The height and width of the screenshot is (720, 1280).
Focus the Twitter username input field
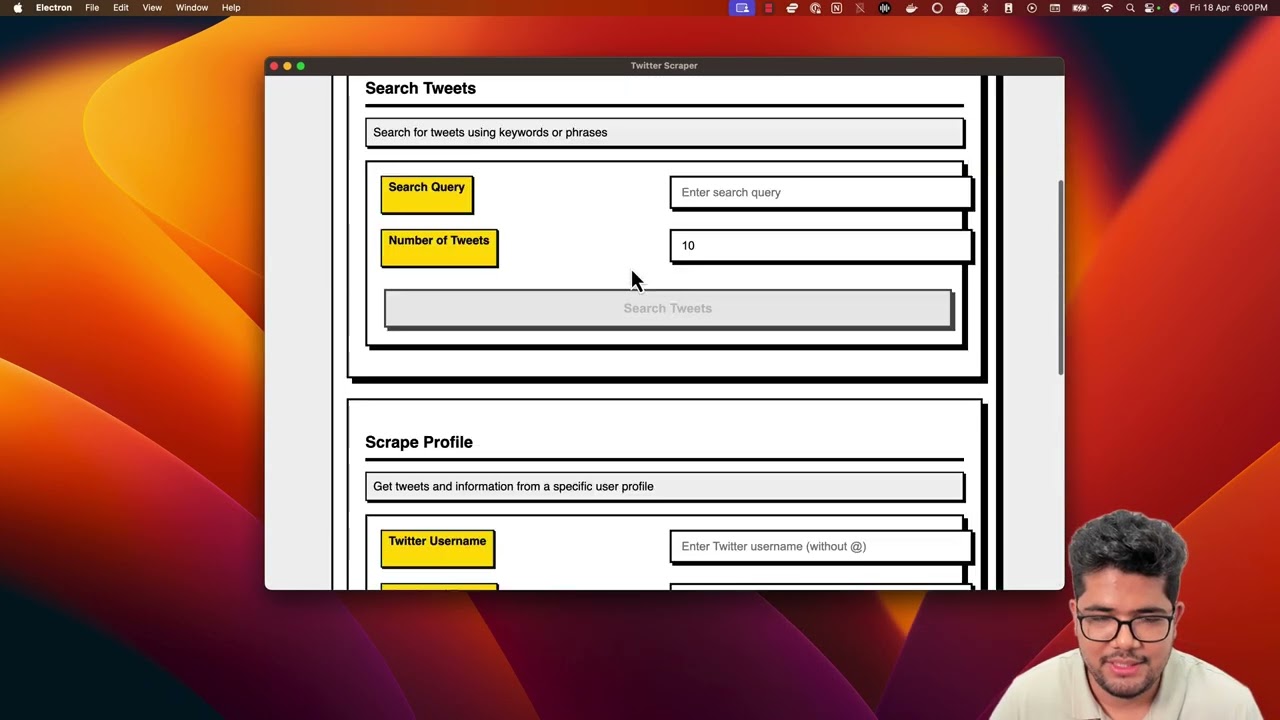point(820,546)
